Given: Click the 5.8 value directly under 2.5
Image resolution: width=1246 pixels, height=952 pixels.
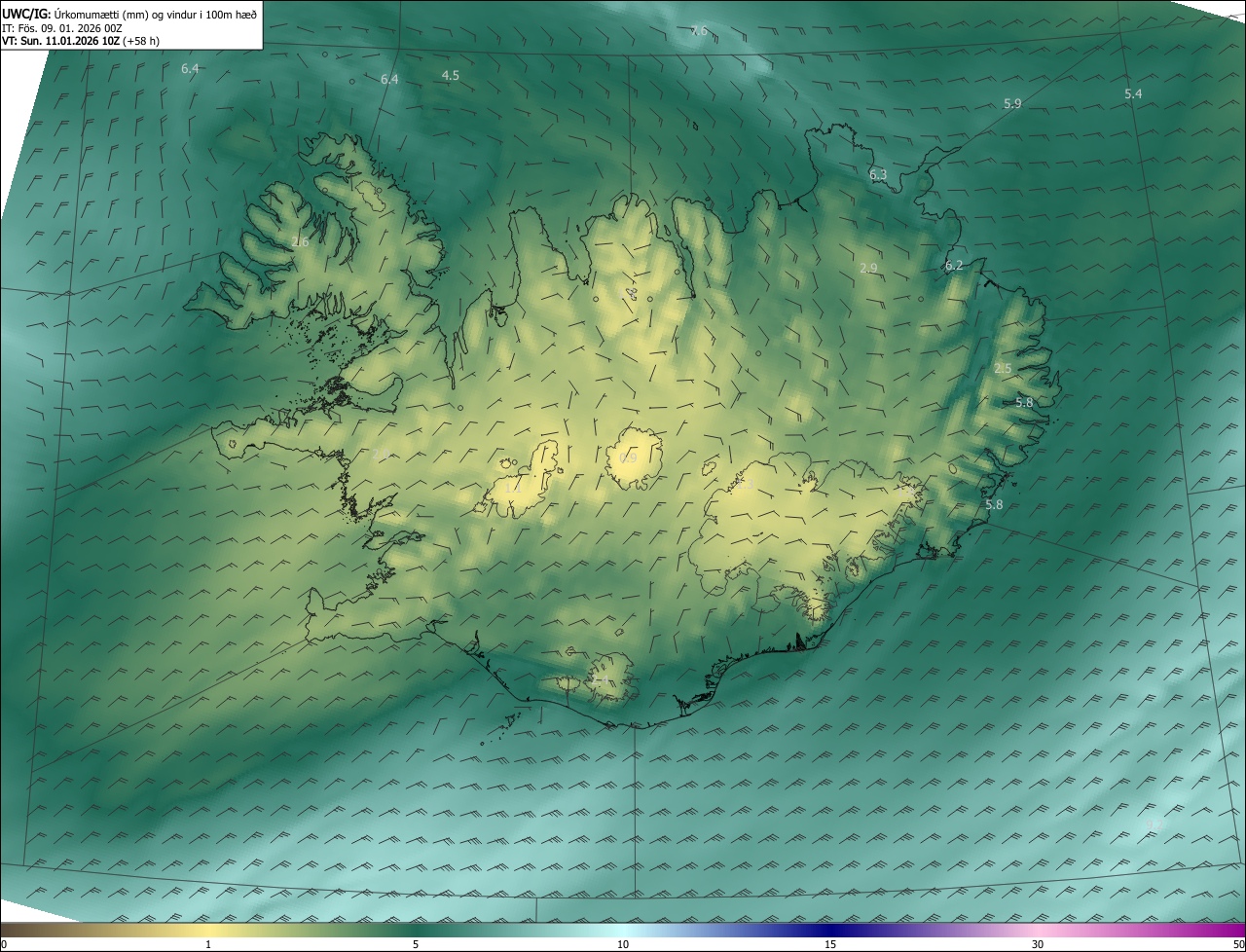Looking at the screenshot, I should [1024, 402].
